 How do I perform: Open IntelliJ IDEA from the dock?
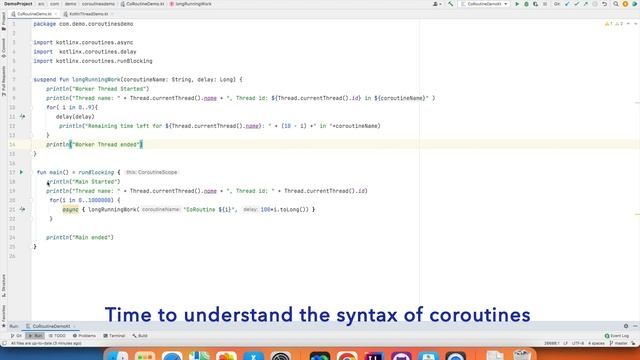tap(374, 356)
